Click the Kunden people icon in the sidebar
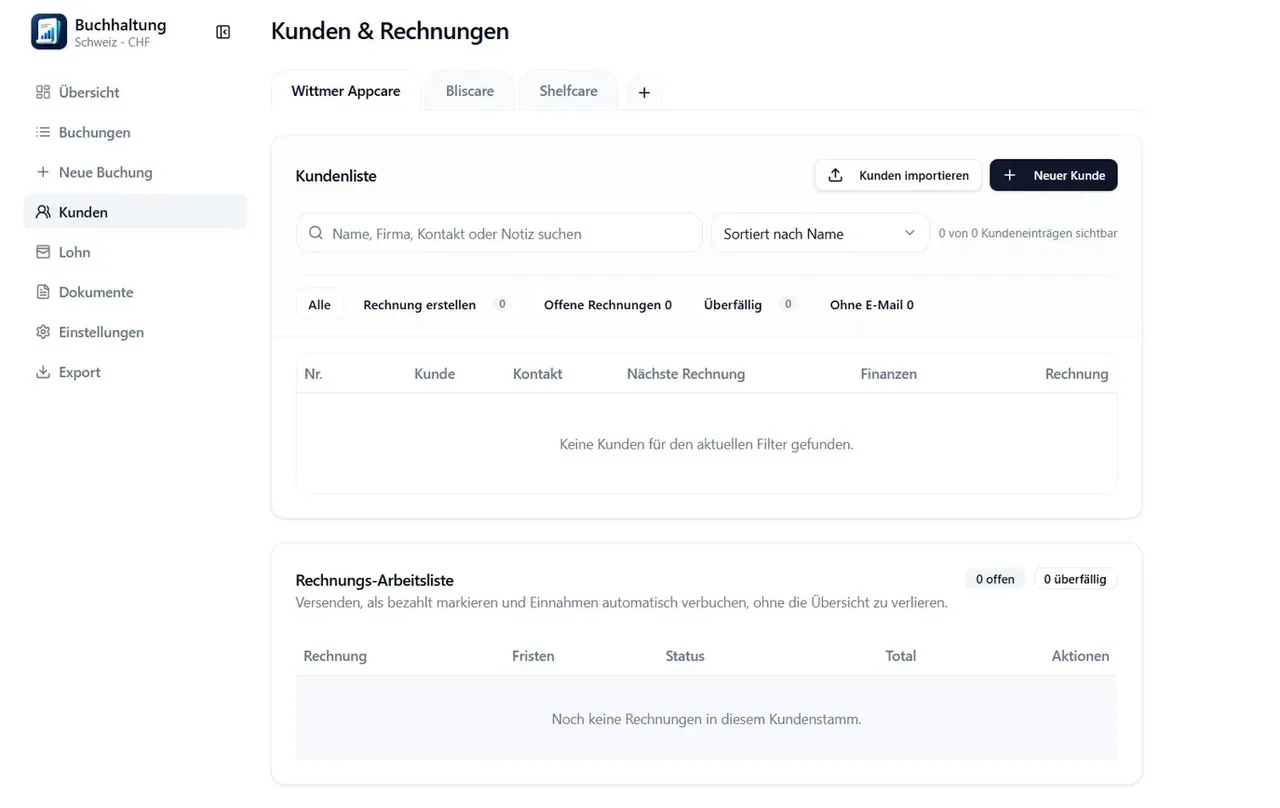 pos(43,212)
